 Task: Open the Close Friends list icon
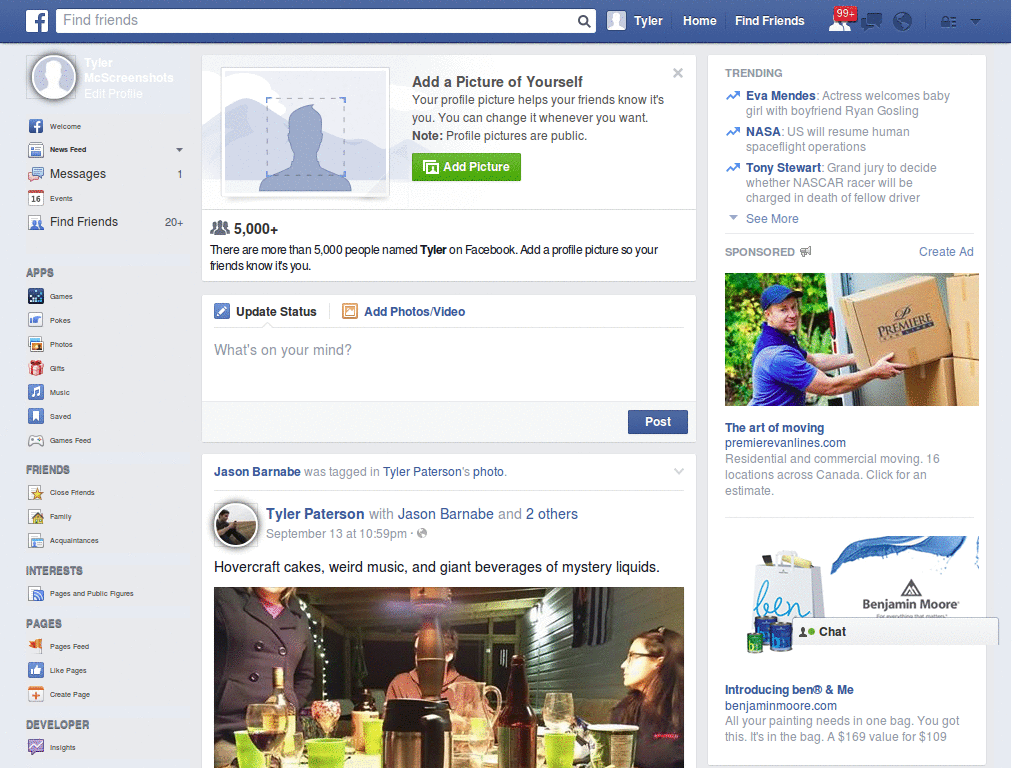(x=36, y=492)
